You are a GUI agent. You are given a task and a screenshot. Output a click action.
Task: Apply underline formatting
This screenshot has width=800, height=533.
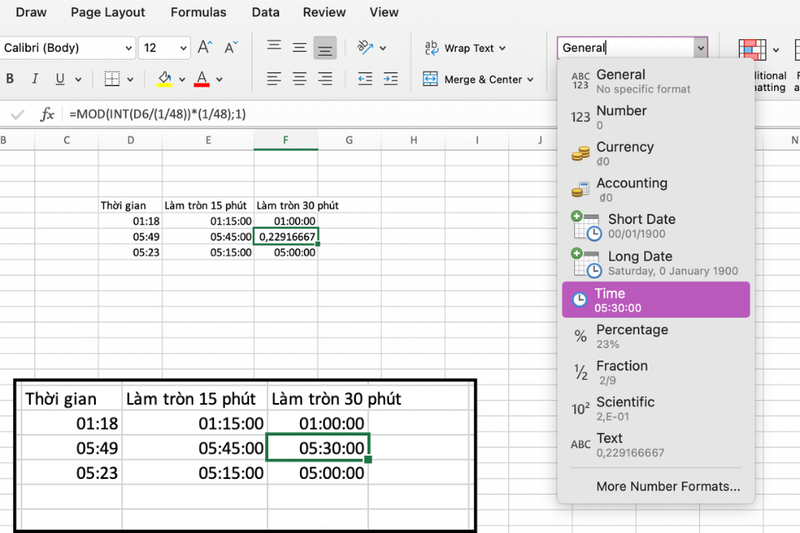(60, 79)
